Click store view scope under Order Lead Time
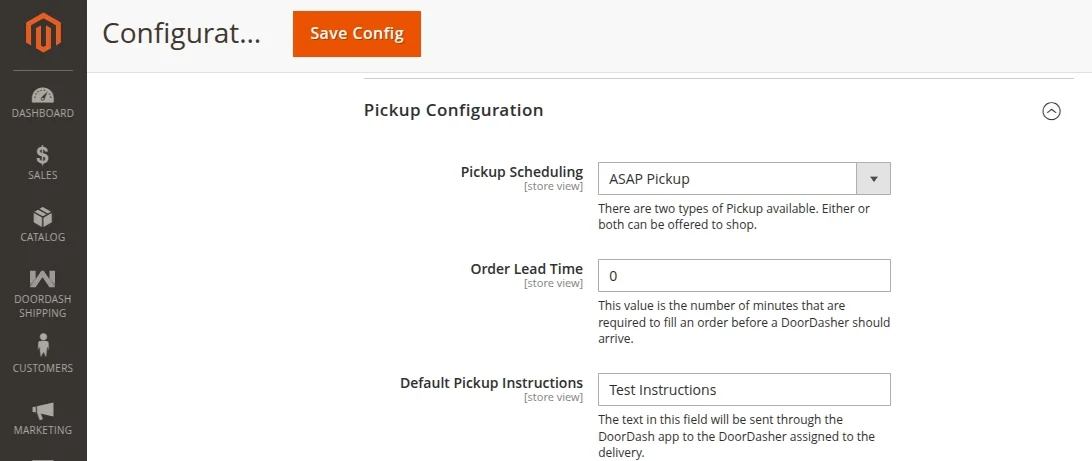Screen dimensions: 1092x461 click(x=553, y=283)
